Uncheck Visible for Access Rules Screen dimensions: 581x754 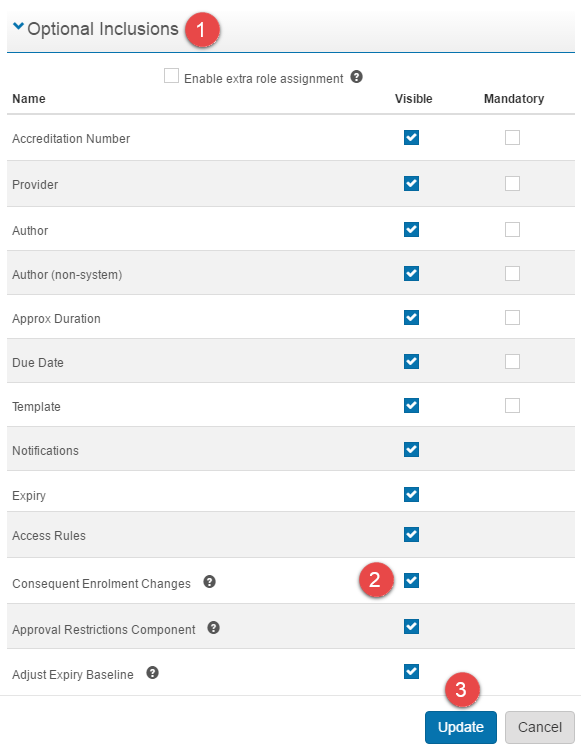click(411, 534)
